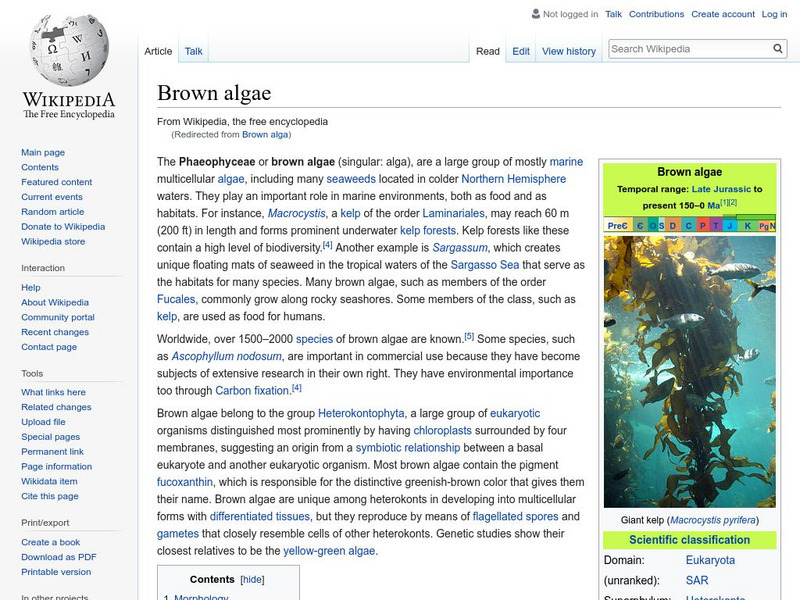Image resolution: width=800 pixels, height=600 pixels.
Task: Open the Sargasso Sea link
Action: pos(485,265)
